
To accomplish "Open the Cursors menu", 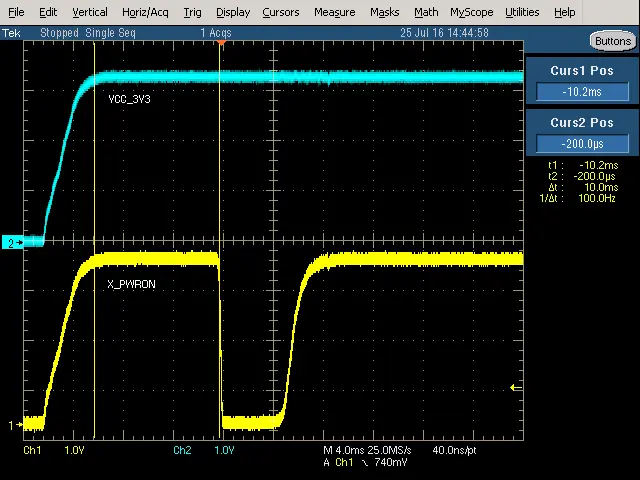I will tap(281, 12).
